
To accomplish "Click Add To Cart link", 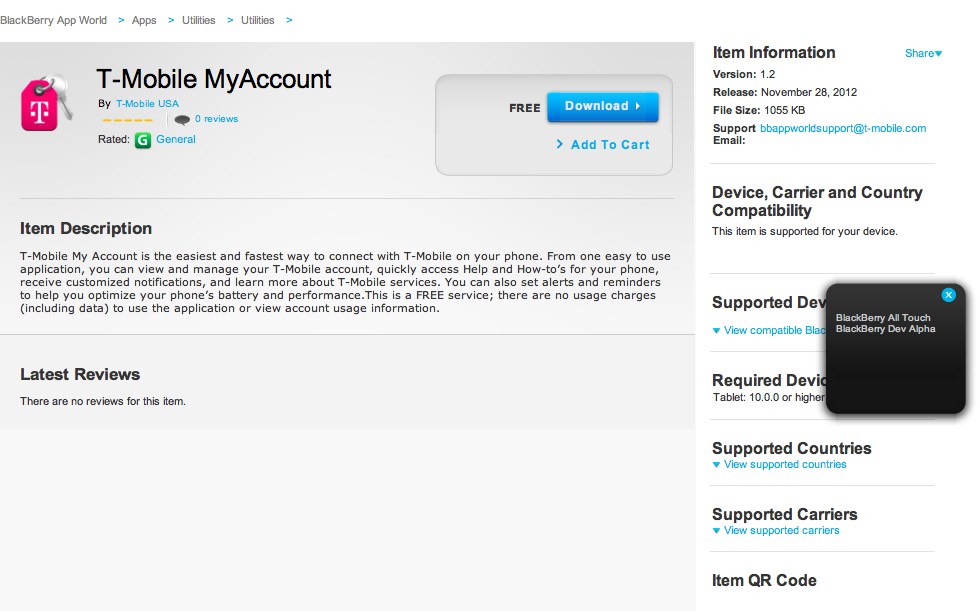I will point(610,145).
